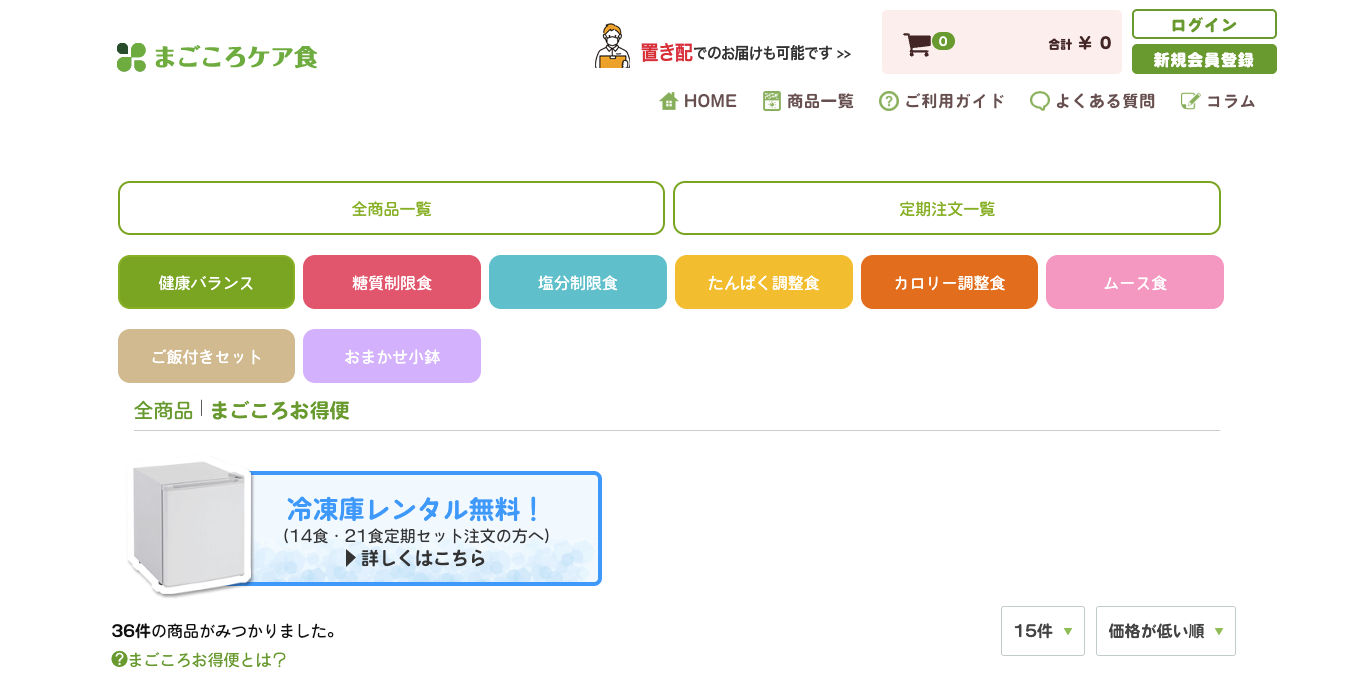The image size is (1345, 689).
Task: Open the 15件 items-per-page dropdown
Action: click(x=1042, y=631)
